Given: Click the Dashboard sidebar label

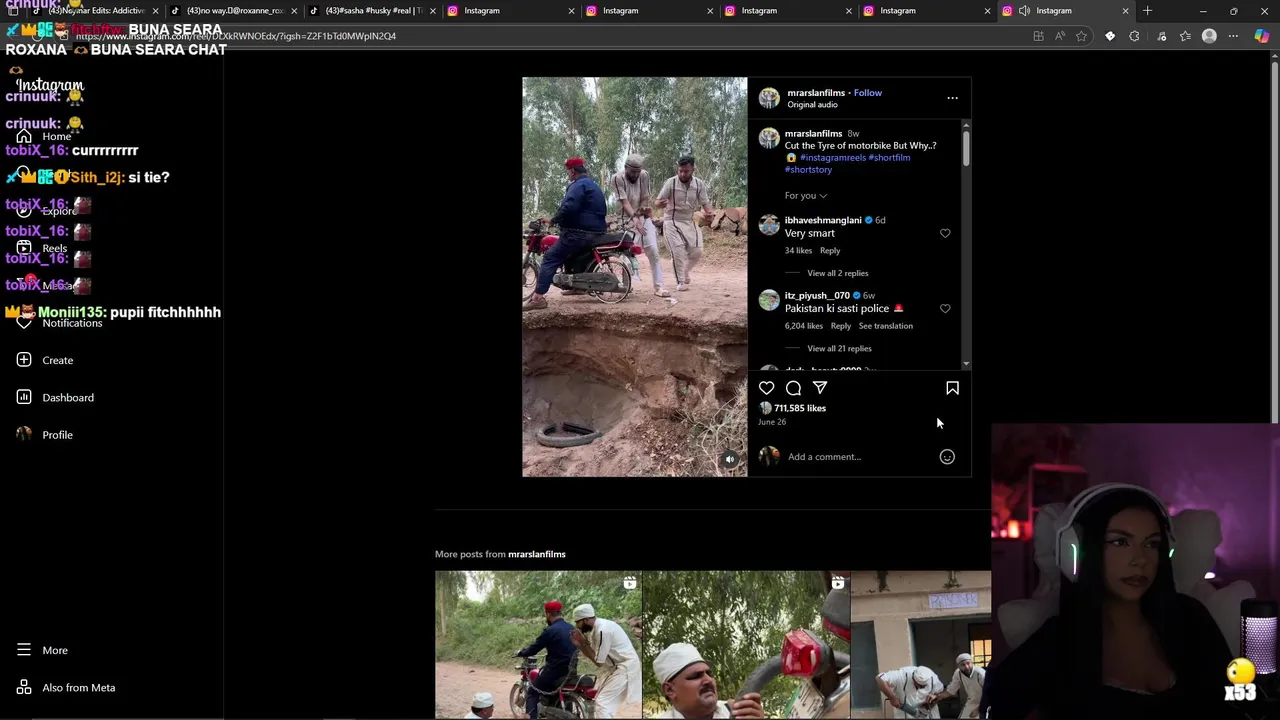Looking at the screenshot, I should [x=68, y=397].
